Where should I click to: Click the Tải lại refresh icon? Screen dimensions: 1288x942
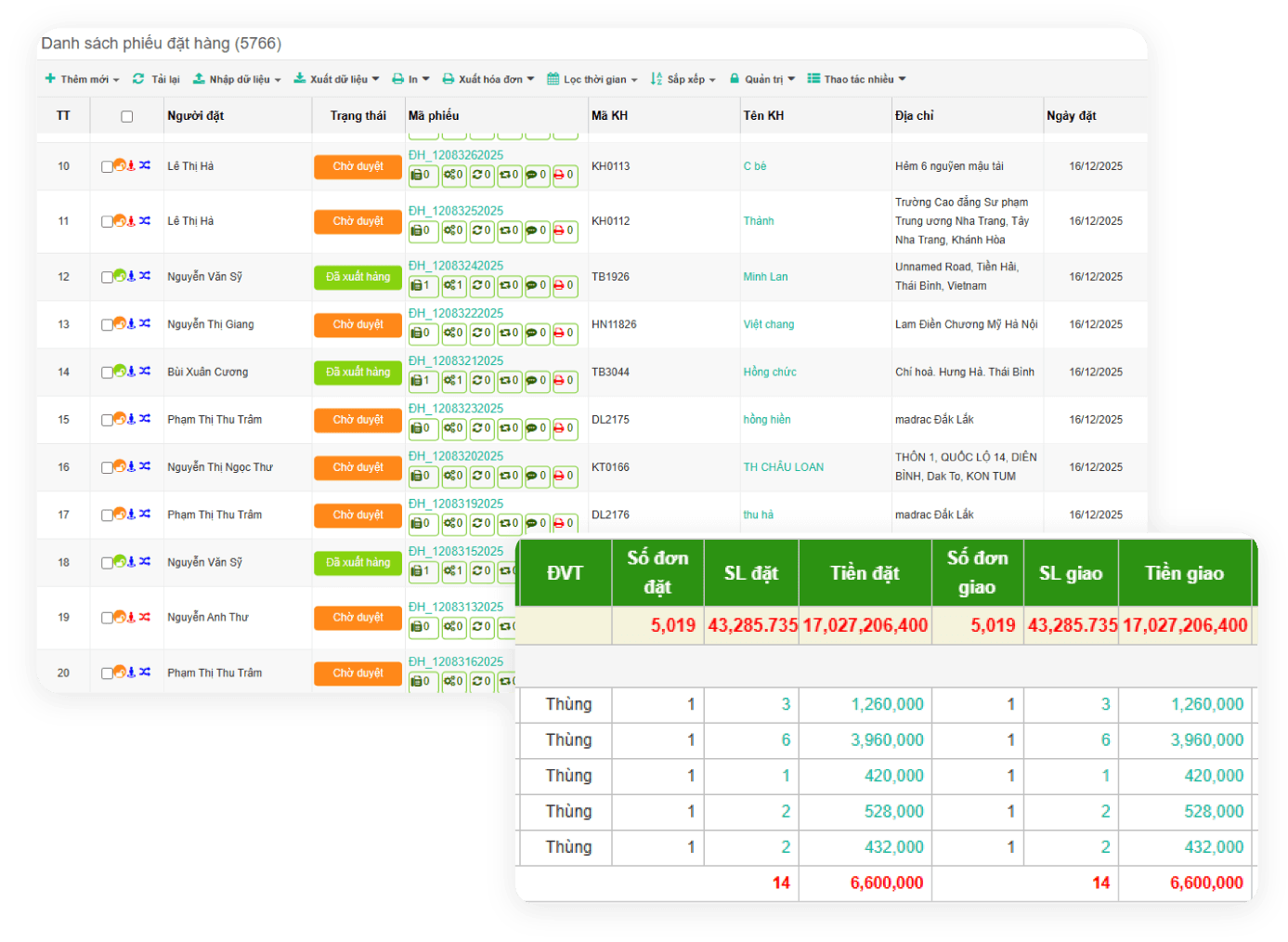point(138,79)
